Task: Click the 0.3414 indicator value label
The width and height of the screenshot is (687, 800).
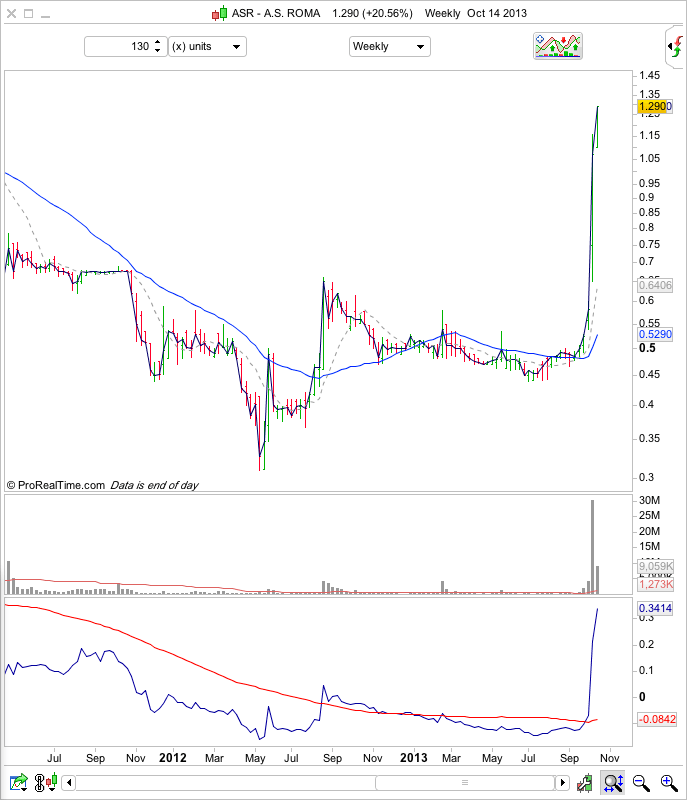Action: (x=655, y=608)
